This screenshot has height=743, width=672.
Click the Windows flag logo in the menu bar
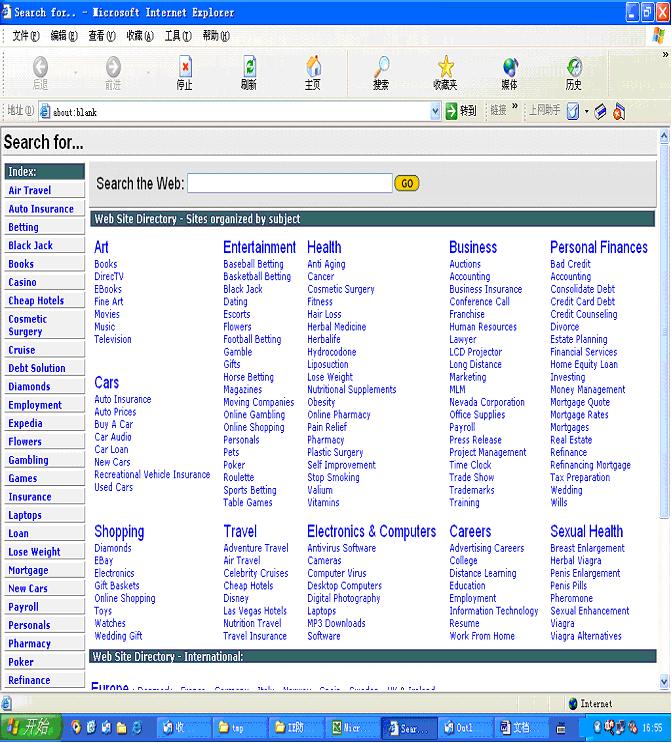(658, 36)
